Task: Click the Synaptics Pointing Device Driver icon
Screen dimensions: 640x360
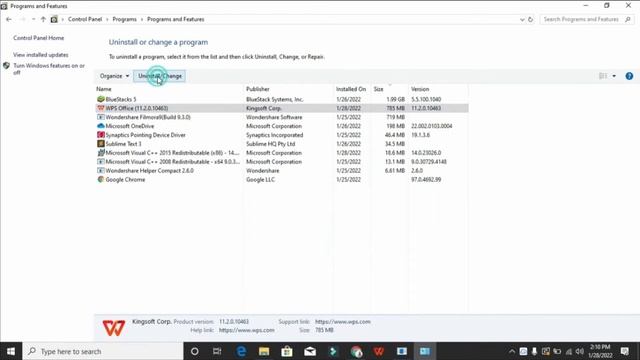Action: coord(101,135)
